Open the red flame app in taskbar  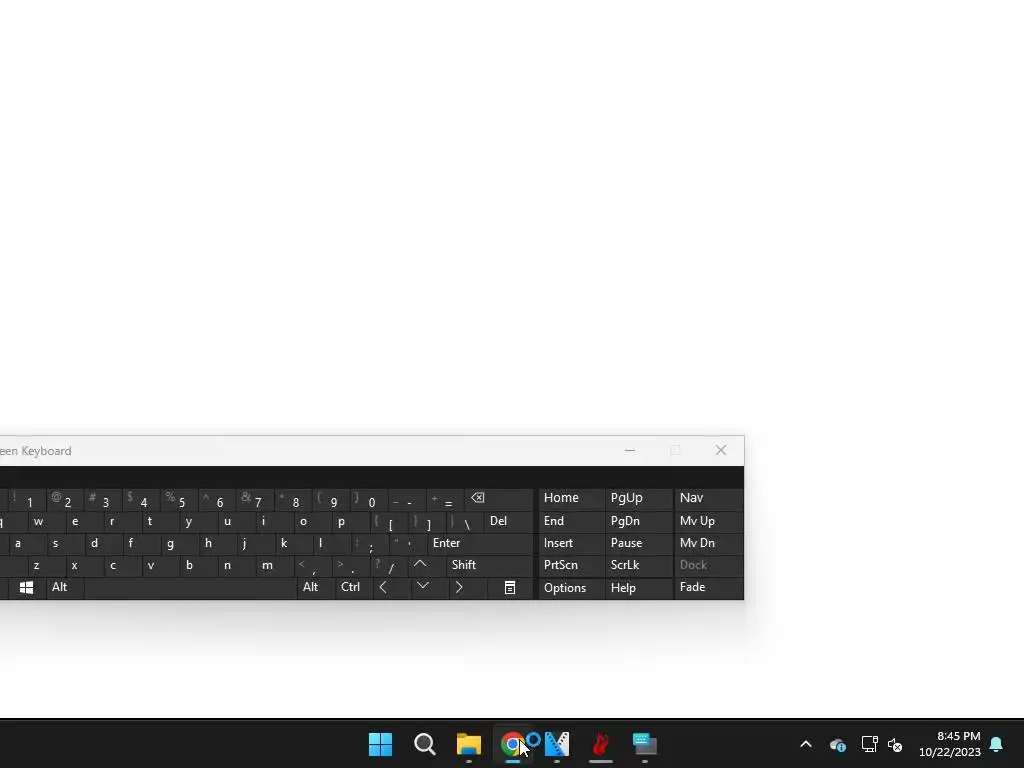click(601, 744)
